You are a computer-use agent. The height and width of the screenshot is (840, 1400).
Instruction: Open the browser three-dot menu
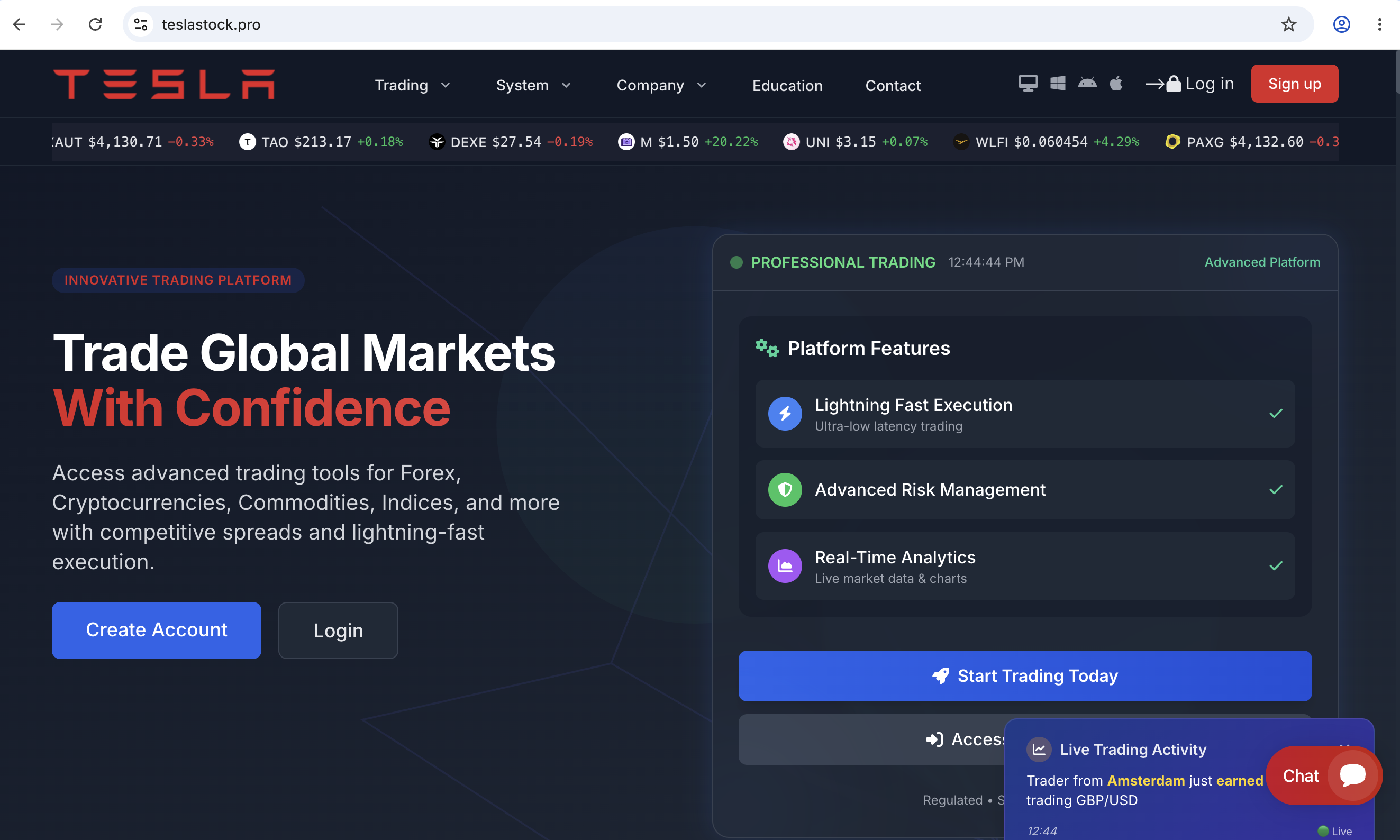(1379, 24)
